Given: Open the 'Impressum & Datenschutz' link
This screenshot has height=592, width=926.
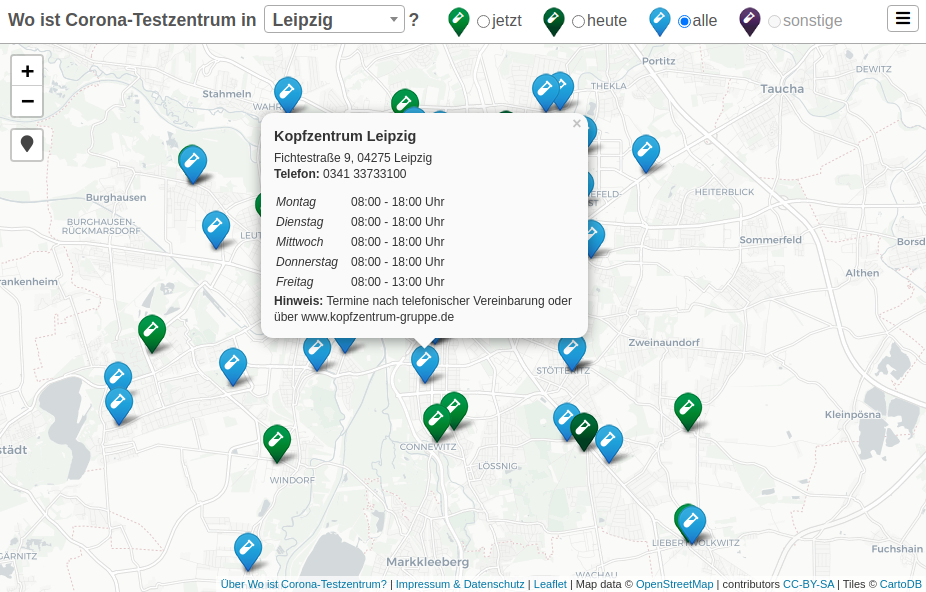Looking at the screenshot, I should pyautogui.click(x=460, y=584).
